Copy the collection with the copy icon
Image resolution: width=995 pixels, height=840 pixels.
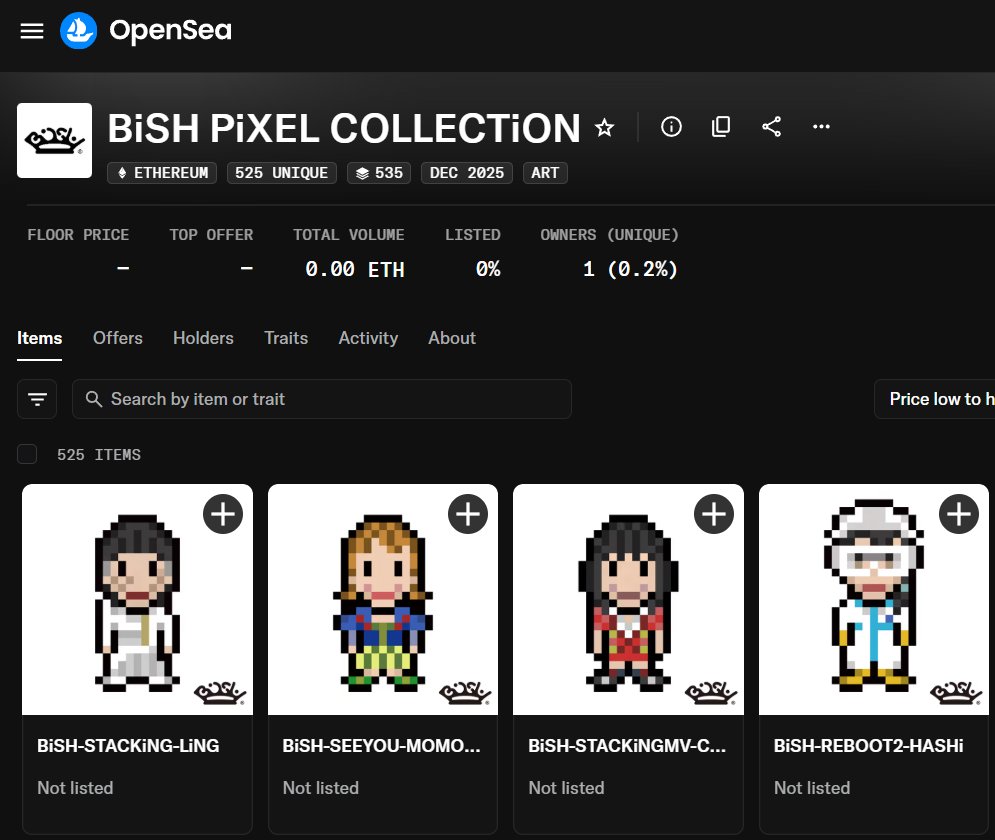[721, 127]
